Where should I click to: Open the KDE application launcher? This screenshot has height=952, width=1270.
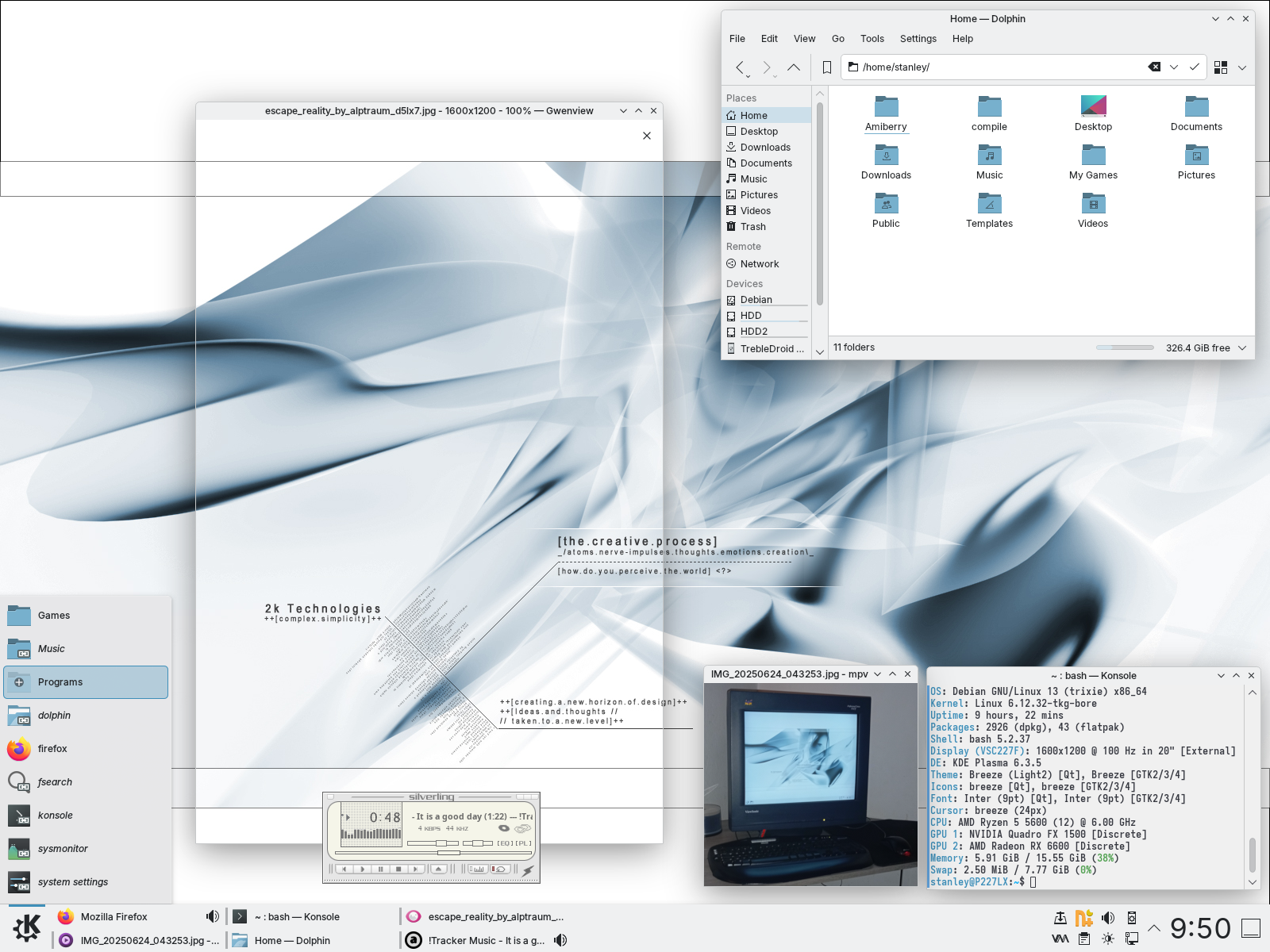click(27, 927)
